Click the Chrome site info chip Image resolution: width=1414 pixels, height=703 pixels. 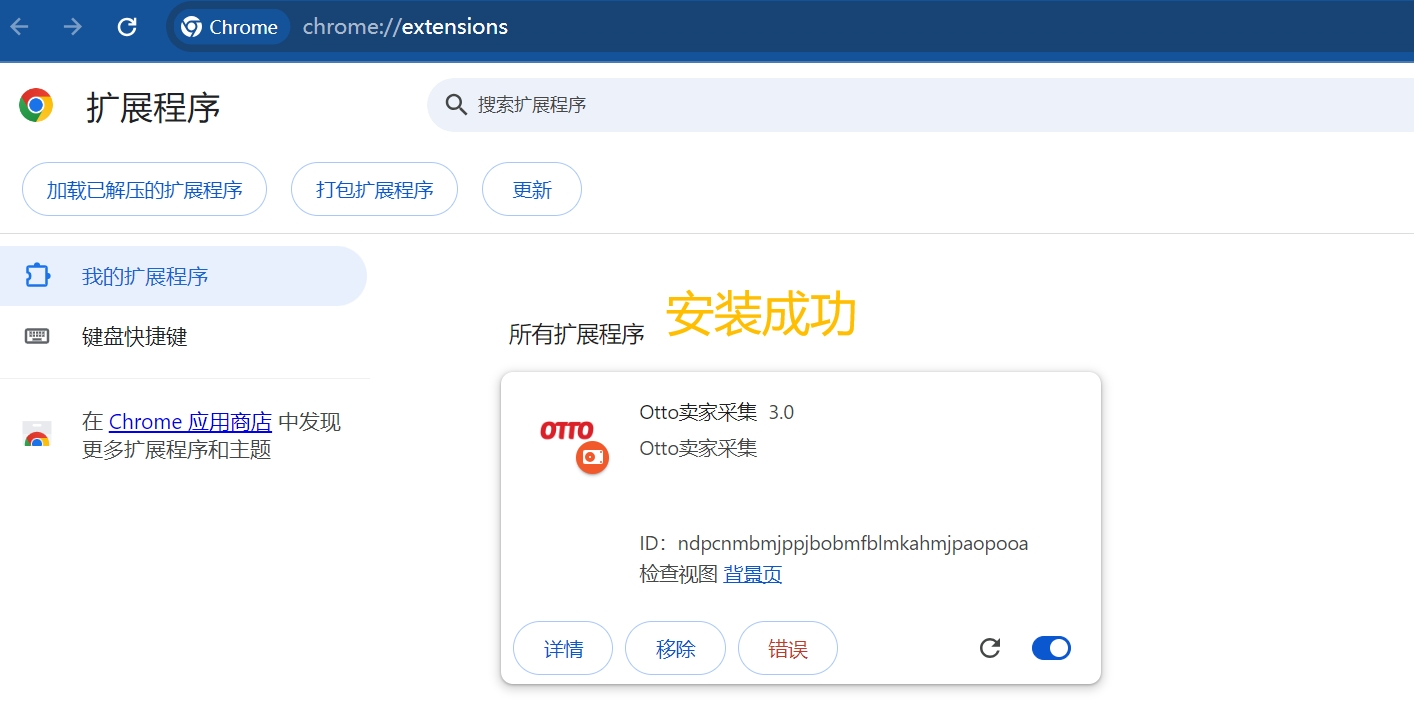tap(232, 27)
